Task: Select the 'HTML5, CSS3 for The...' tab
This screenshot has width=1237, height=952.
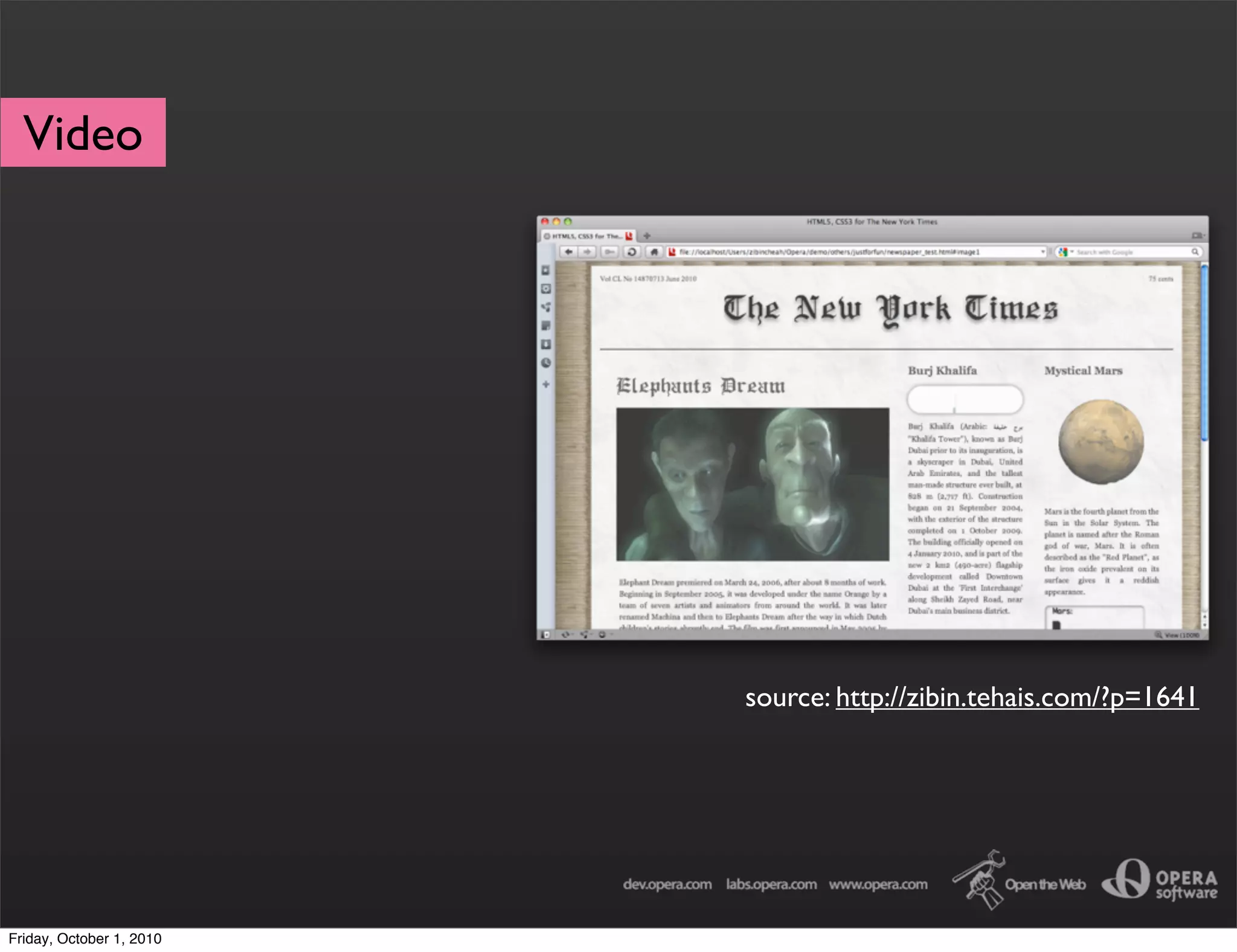Action: coord(588,236)
